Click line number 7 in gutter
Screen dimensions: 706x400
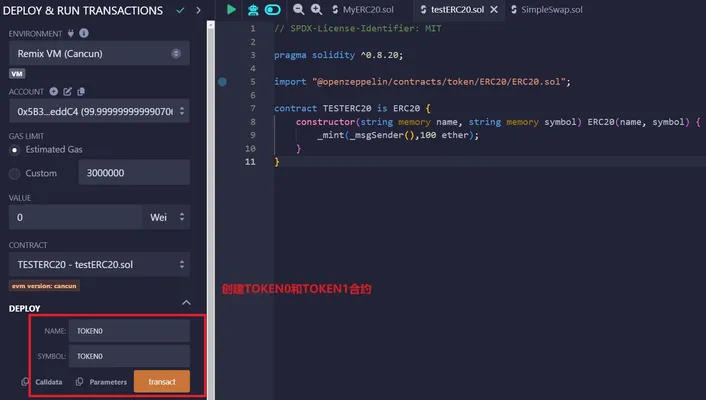point(253,109)
